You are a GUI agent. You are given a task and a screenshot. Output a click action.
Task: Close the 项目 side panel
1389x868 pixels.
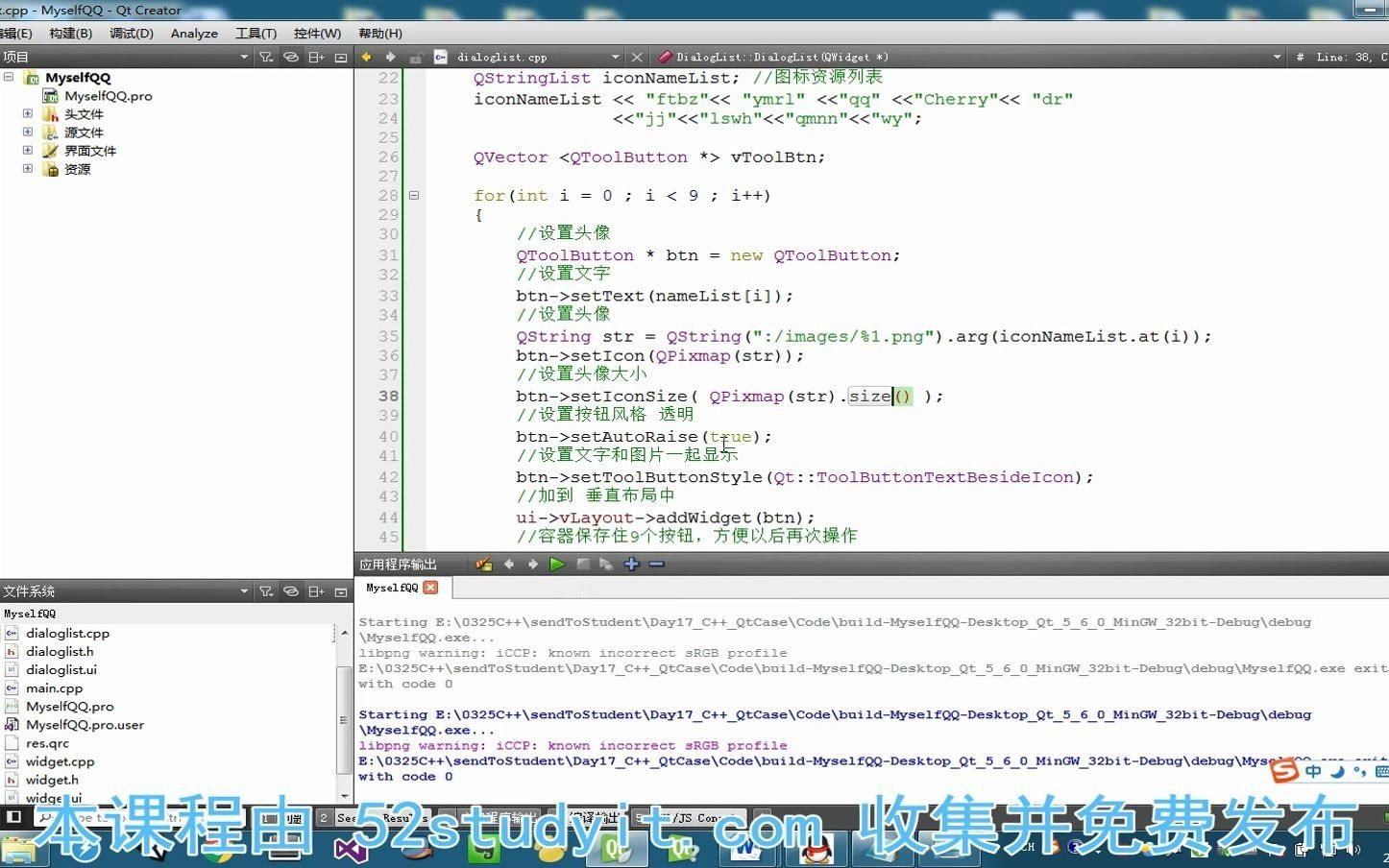340,58
